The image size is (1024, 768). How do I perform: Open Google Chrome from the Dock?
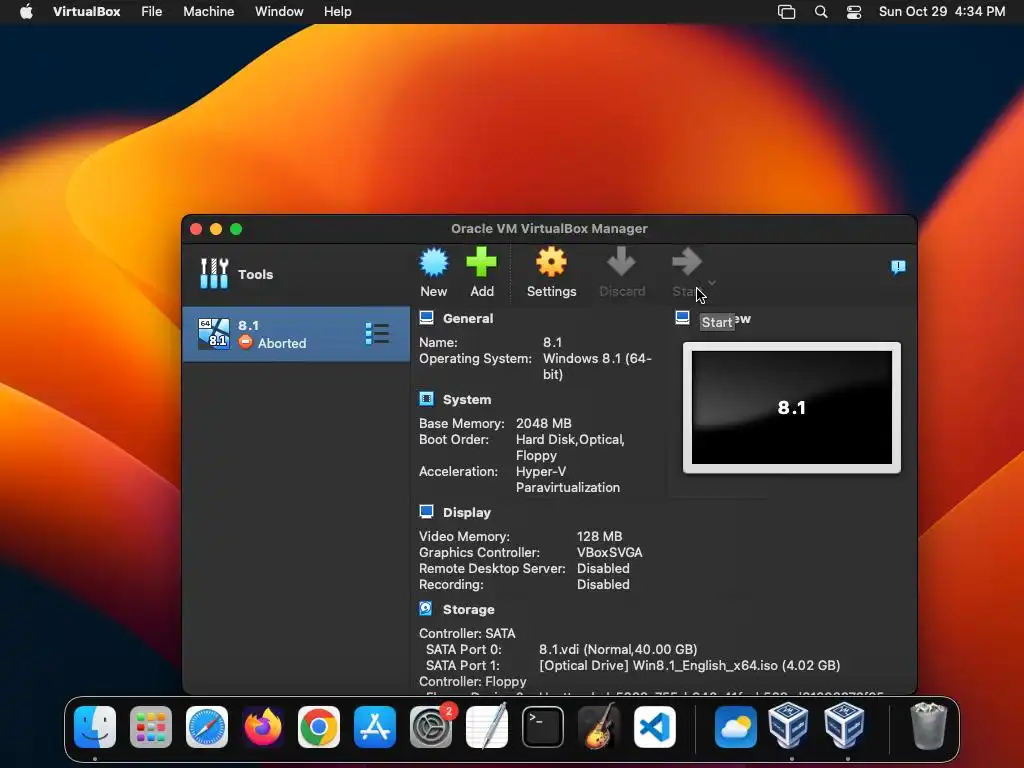[x=319, y=726]
